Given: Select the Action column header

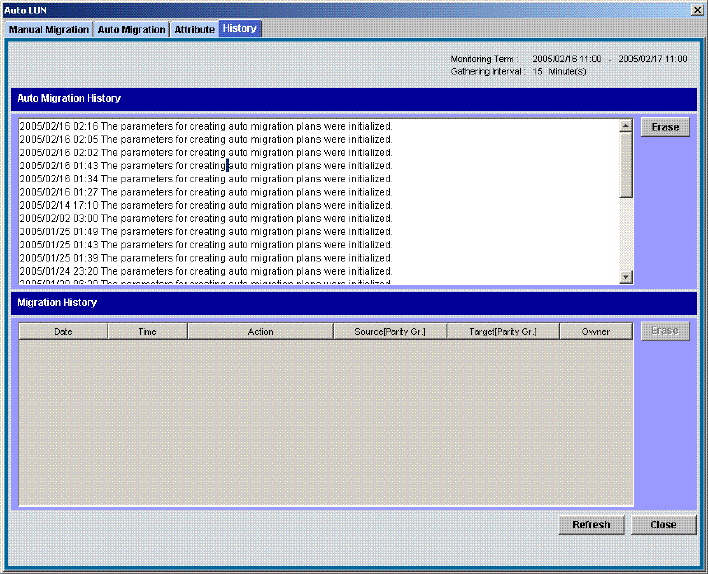Looking at the screenshot, I should pos(260,331).
